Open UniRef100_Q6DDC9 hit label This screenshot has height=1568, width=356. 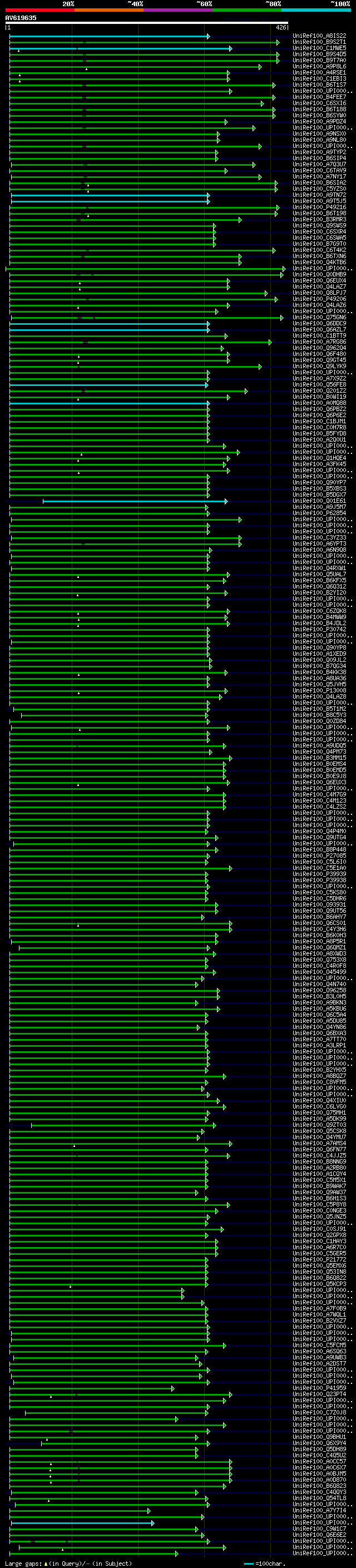[319, 323]
